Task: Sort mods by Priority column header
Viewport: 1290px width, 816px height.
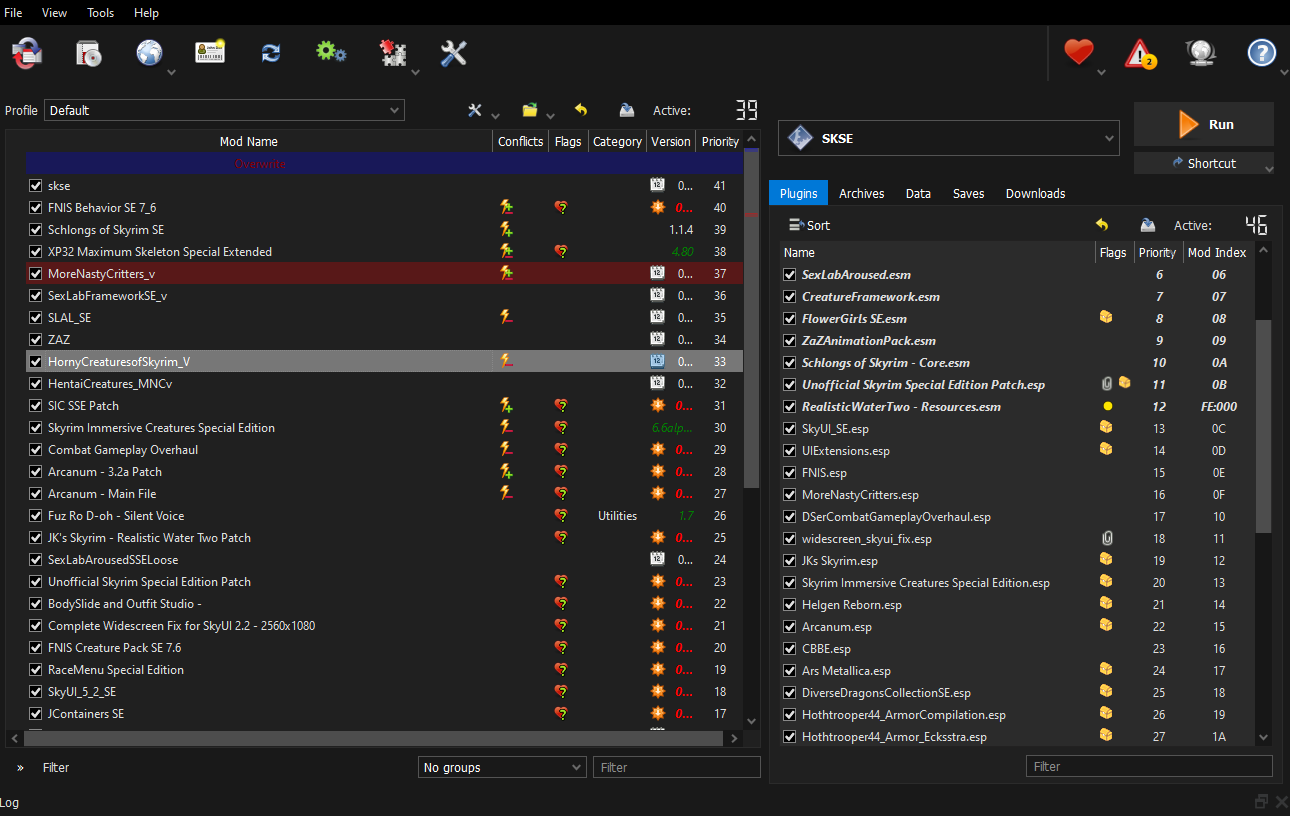Action: (720, 141)
